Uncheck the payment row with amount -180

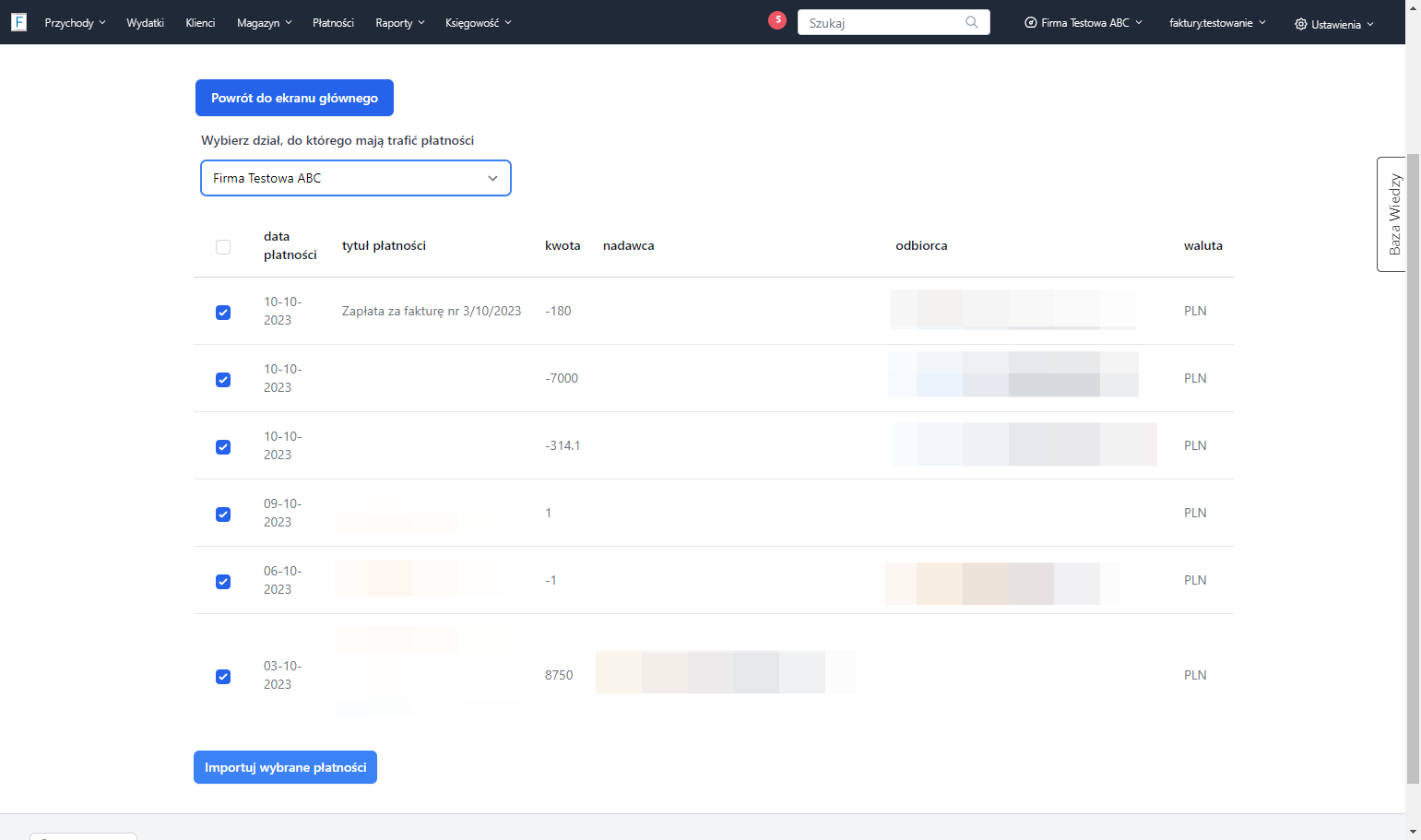point(223,313)
